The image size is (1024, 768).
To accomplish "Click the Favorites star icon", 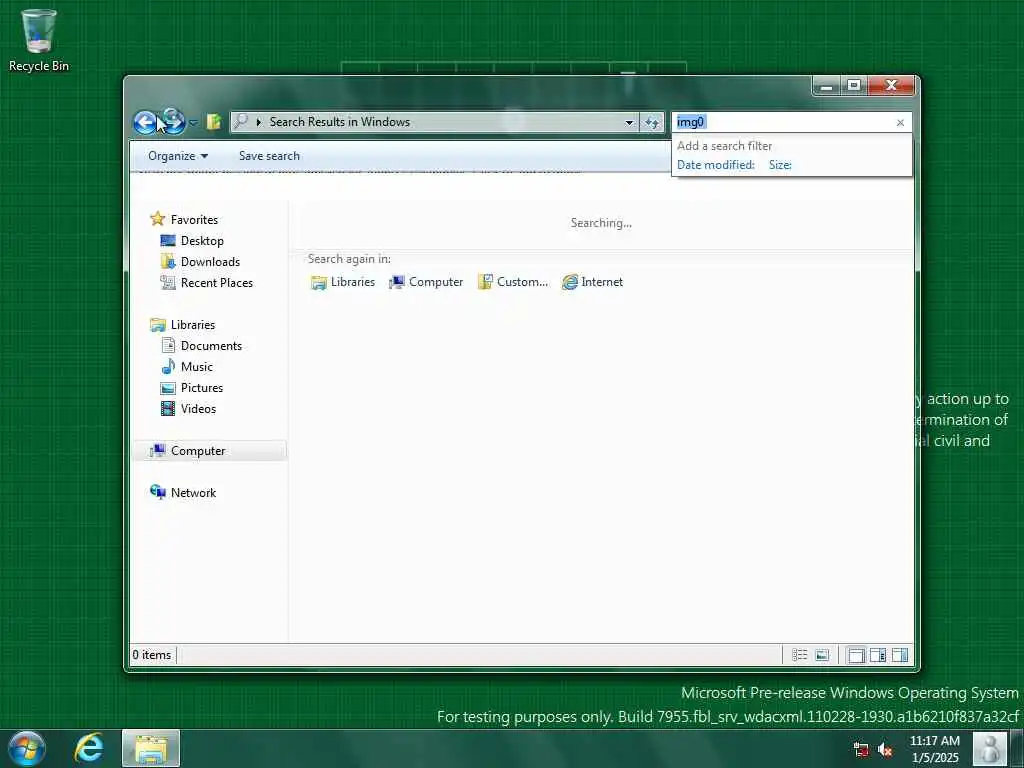I will (157, 219).
